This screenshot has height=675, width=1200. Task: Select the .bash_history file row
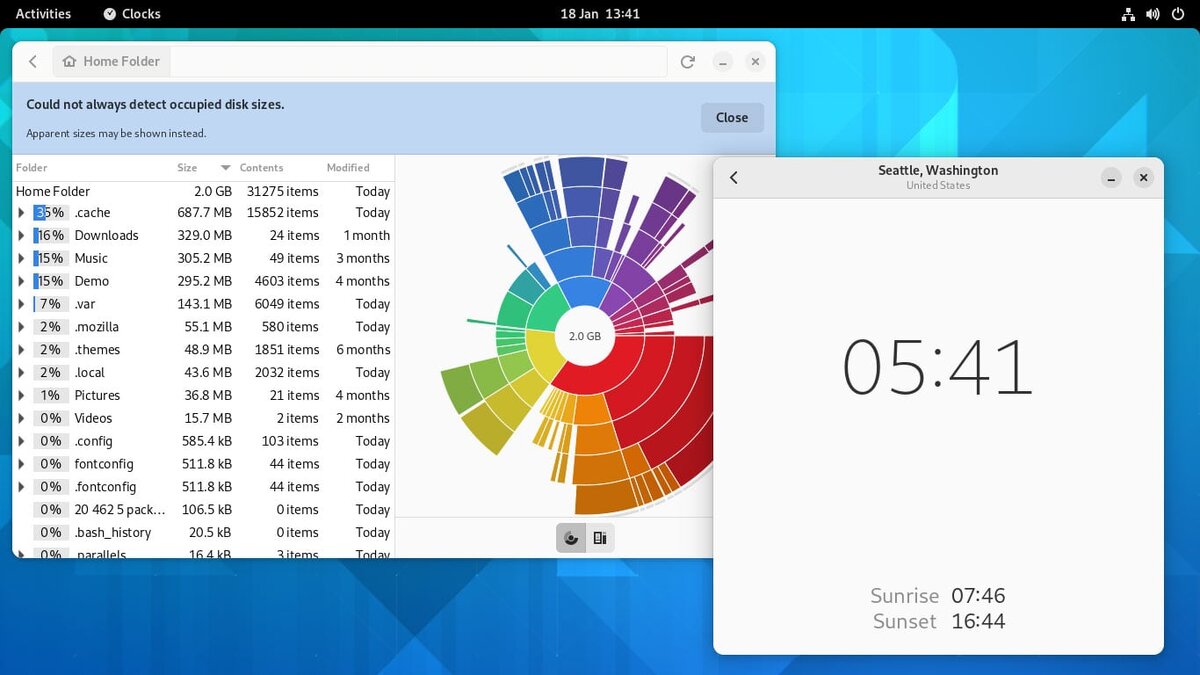tap(203, 533)
